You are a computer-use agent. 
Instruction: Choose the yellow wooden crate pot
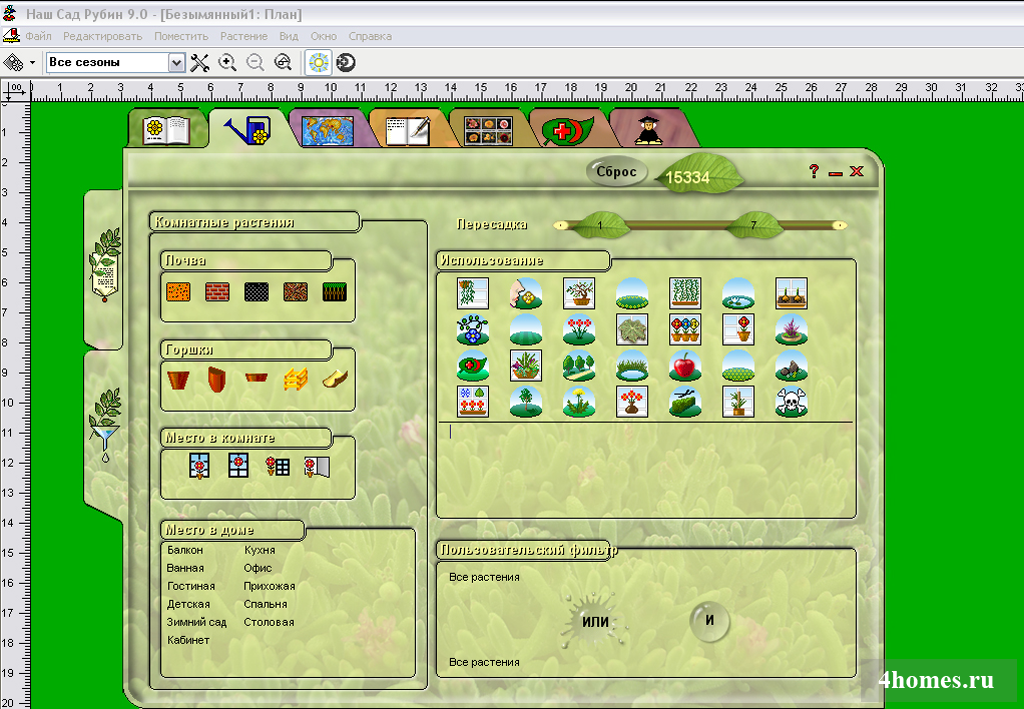[x=296, y=379]
